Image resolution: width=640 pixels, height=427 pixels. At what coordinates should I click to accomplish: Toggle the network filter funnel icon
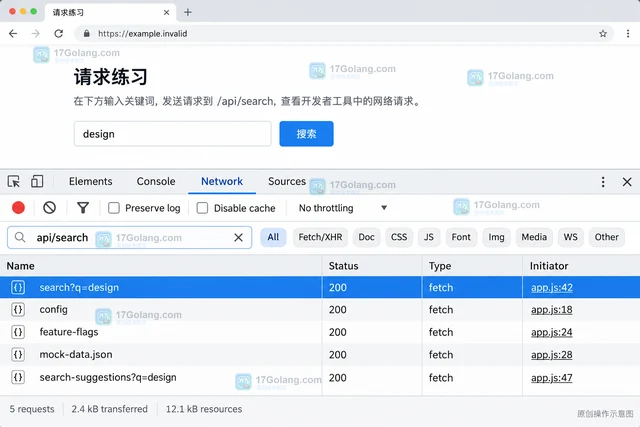[x=83, y=208]
